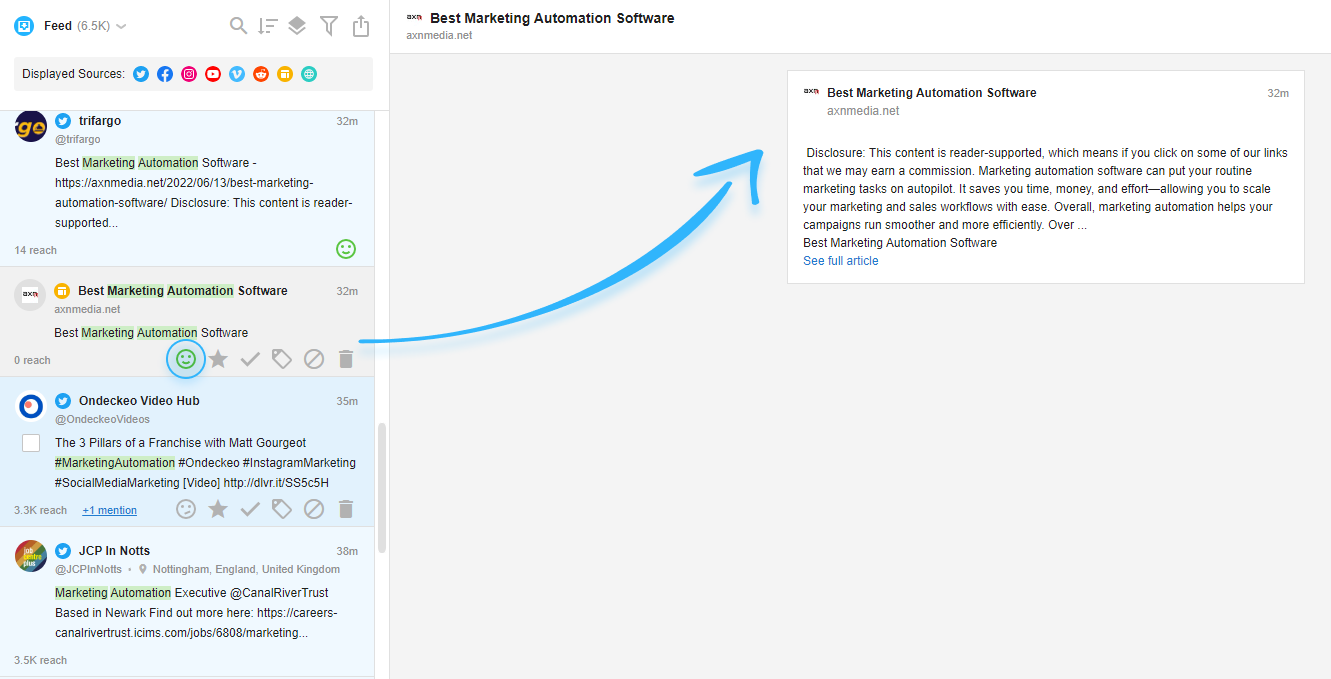The width and height of the screenshot is (1331, 679).
Task: Click the 14 reach text
Action: pyautogui.click(x=36, y=250)
